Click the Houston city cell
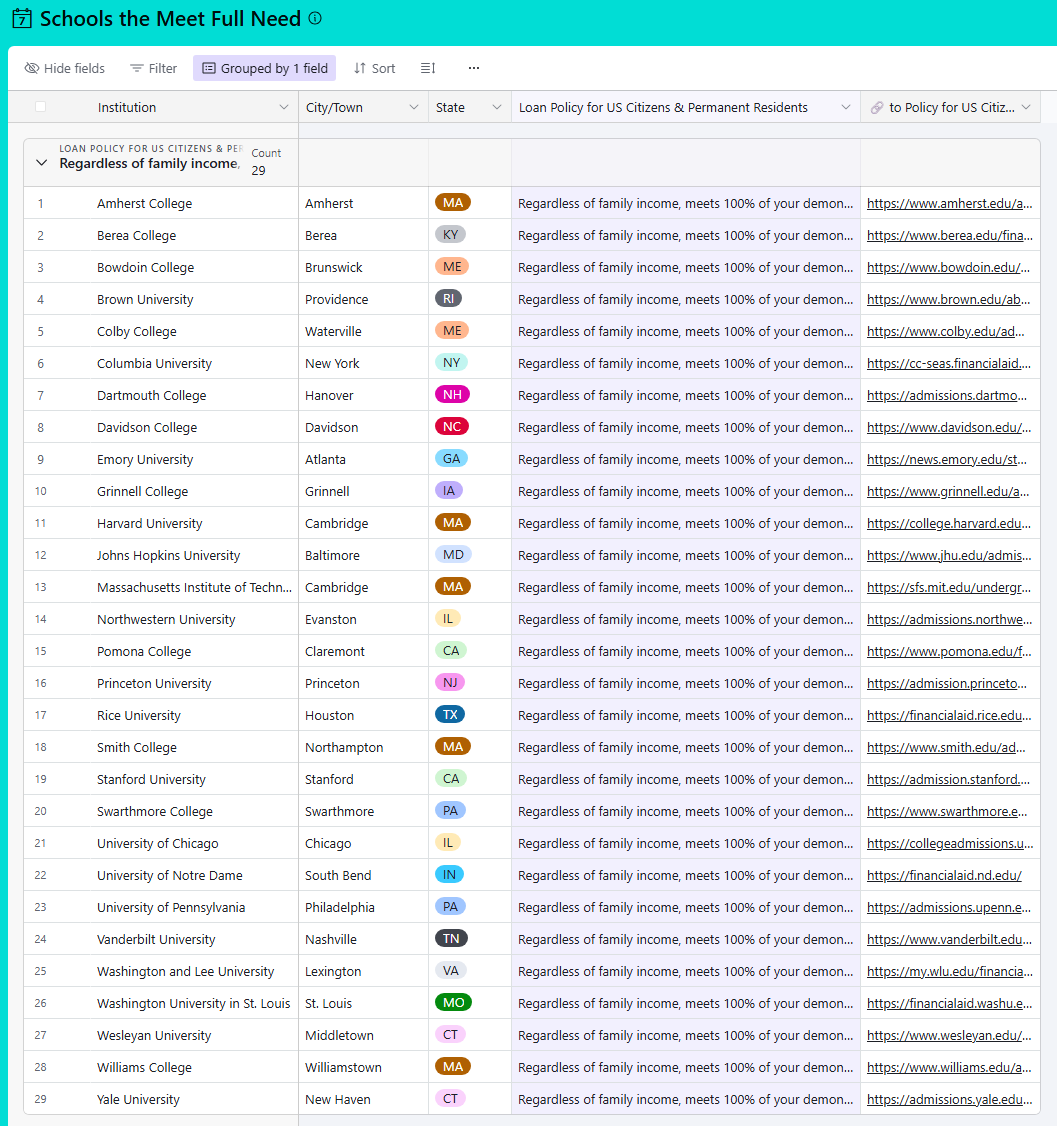 pos(363,715)
